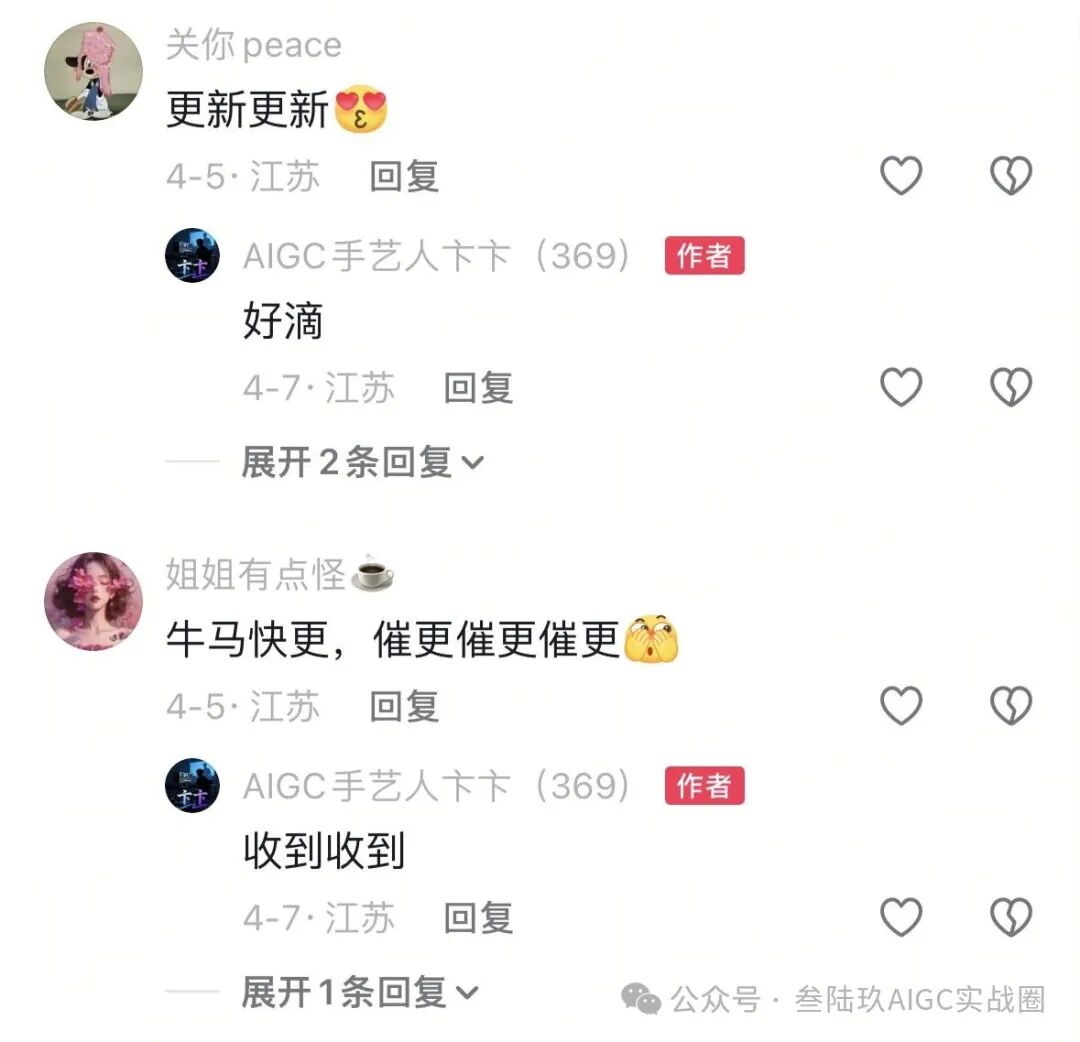This screenshot has height=1042, width=1080.
Task: Open author avatar beside 收到收到 reply
Action: click(192, 785)
